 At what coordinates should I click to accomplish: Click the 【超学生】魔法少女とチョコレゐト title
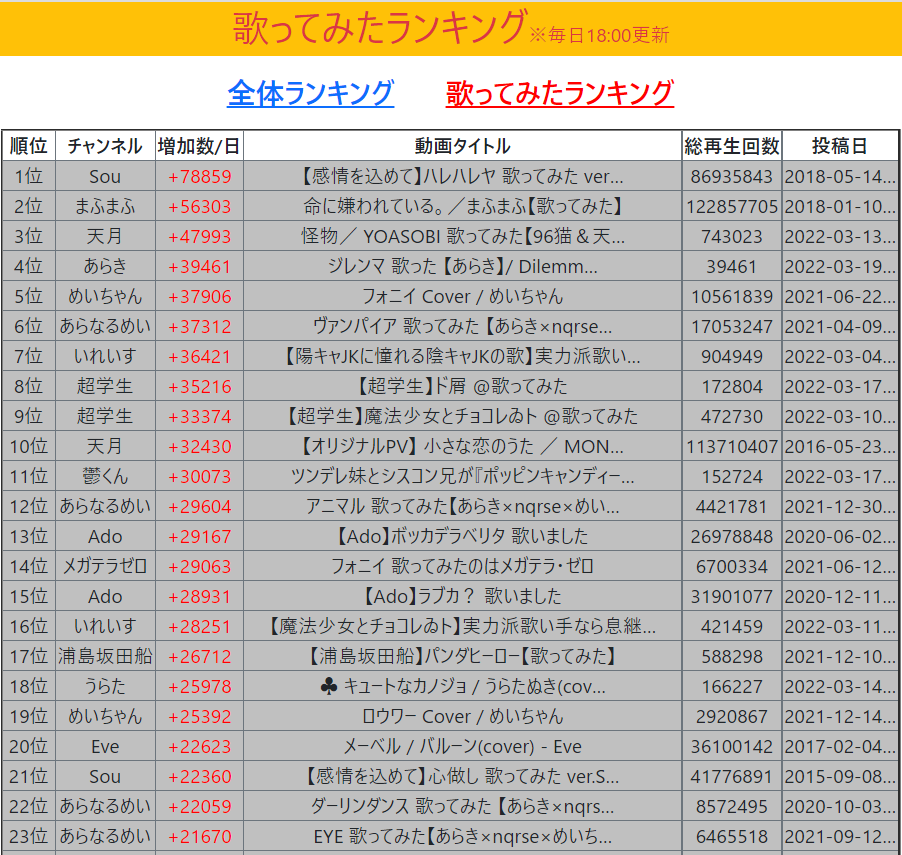pyautogui.click(x=463, y=416)
